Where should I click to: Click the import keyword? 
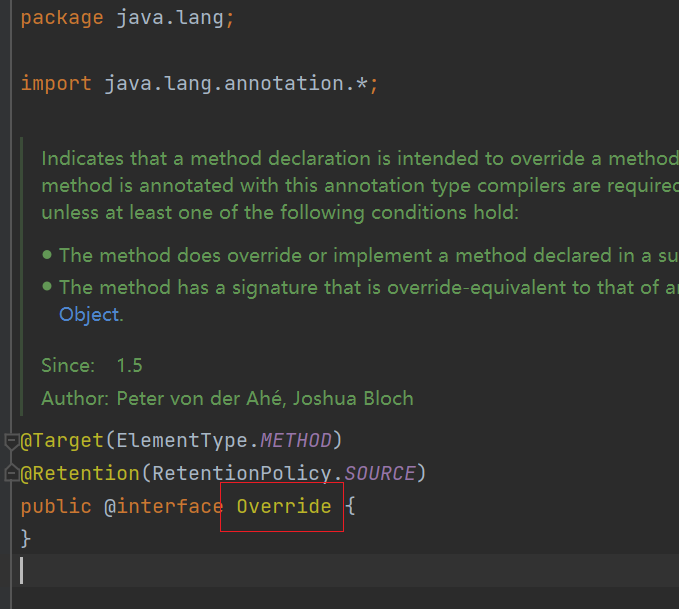[56, 84]
